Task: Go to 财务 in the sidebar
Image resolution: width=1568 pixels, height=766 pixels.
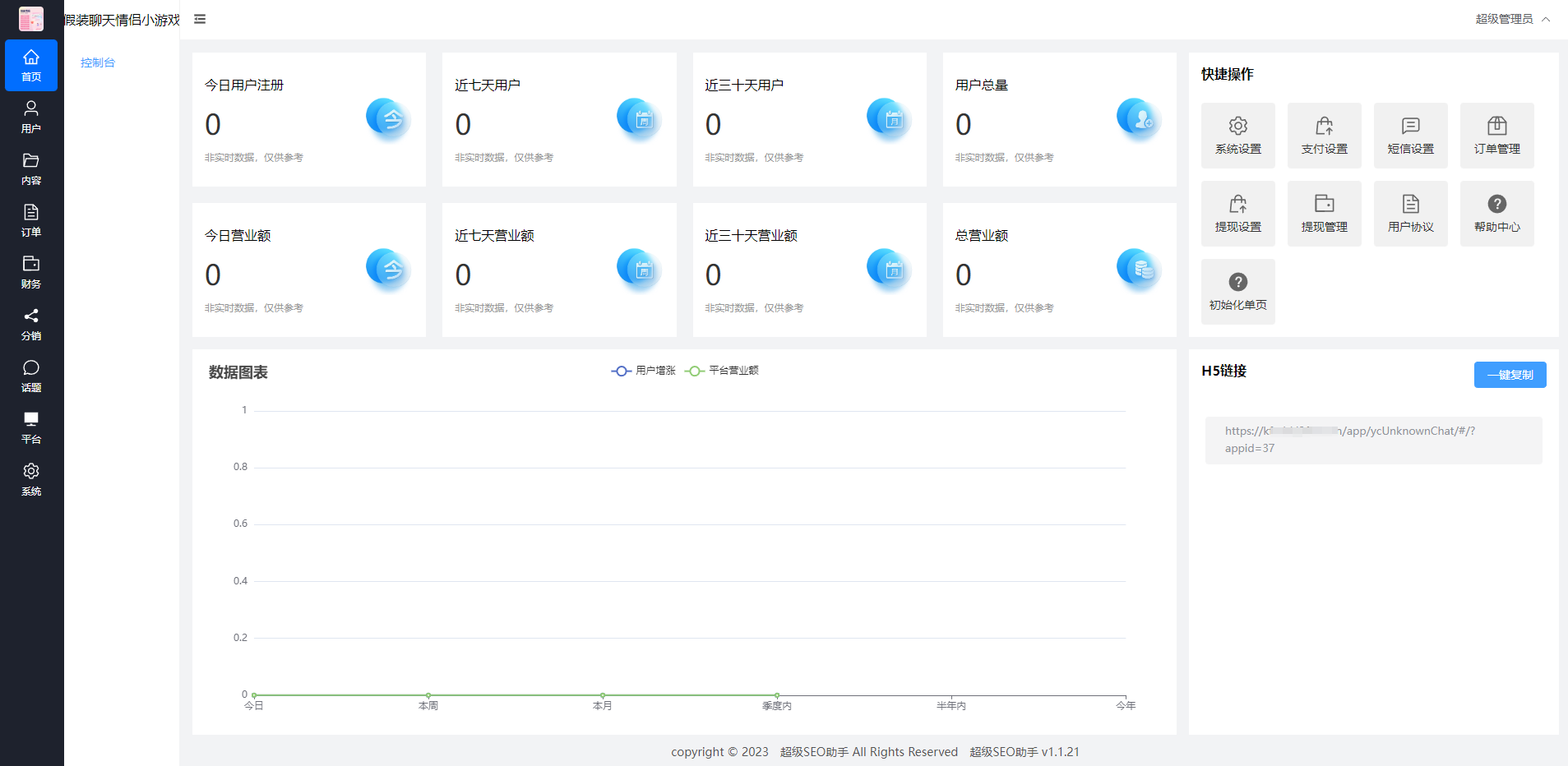Action: (31, 272)
